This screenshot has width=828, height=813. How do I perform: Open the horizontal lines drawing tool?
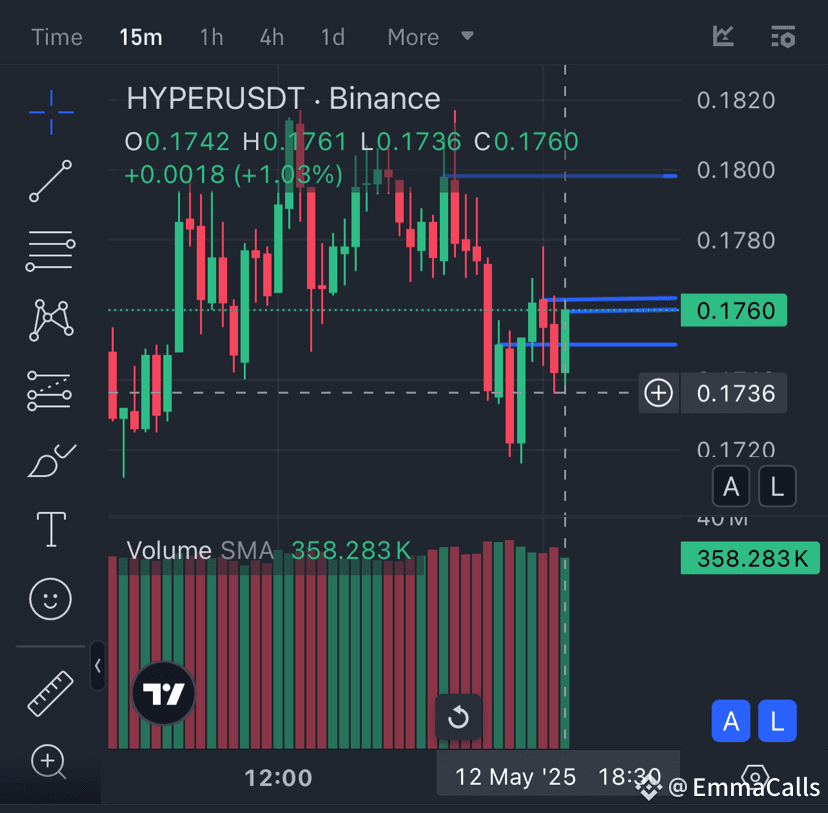50,250
